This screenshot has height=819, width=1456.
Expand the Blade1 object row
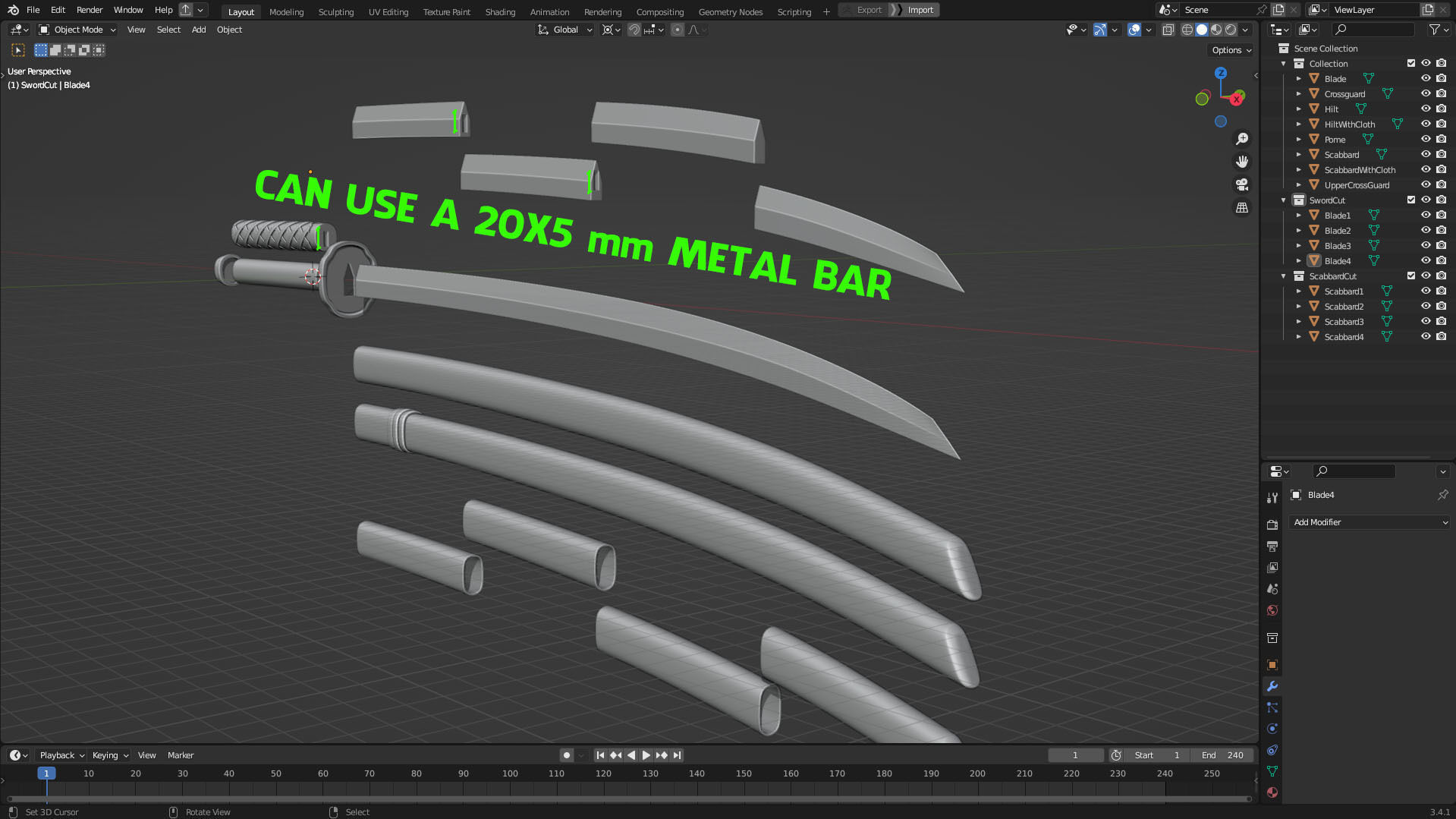(x=1299, y=216)
